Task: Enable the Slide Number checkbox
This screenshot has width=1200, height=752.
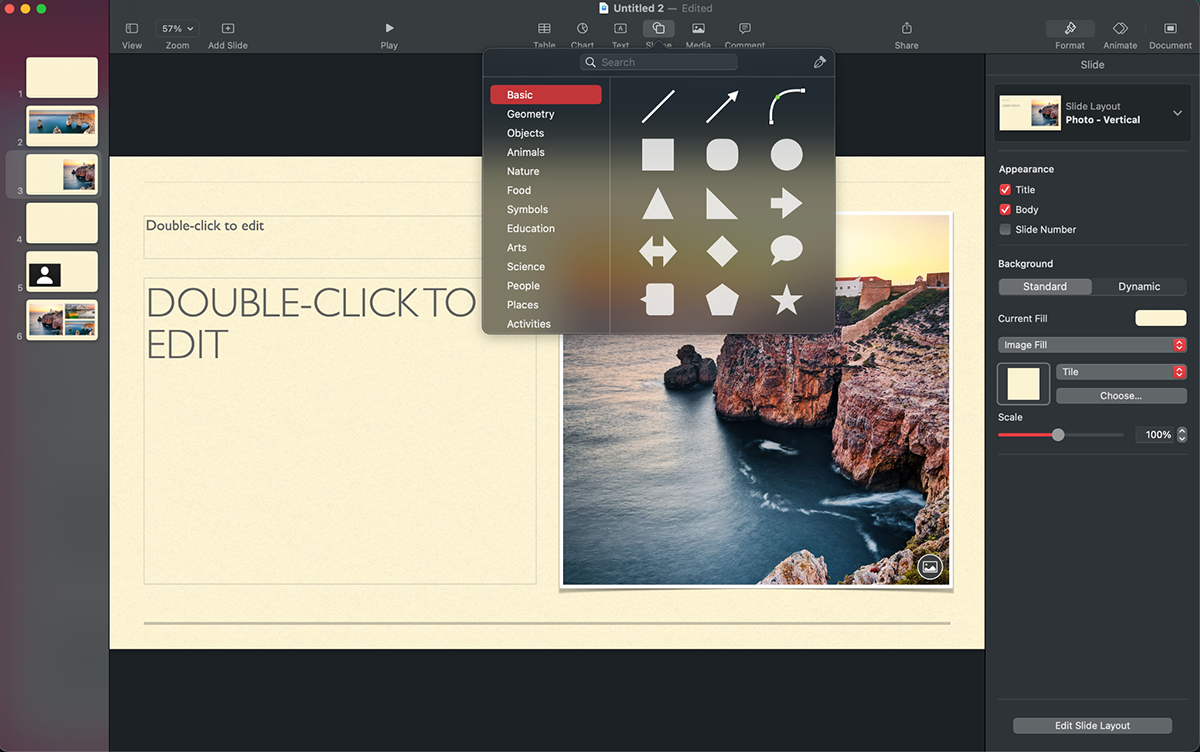Action: (1005, 229)
